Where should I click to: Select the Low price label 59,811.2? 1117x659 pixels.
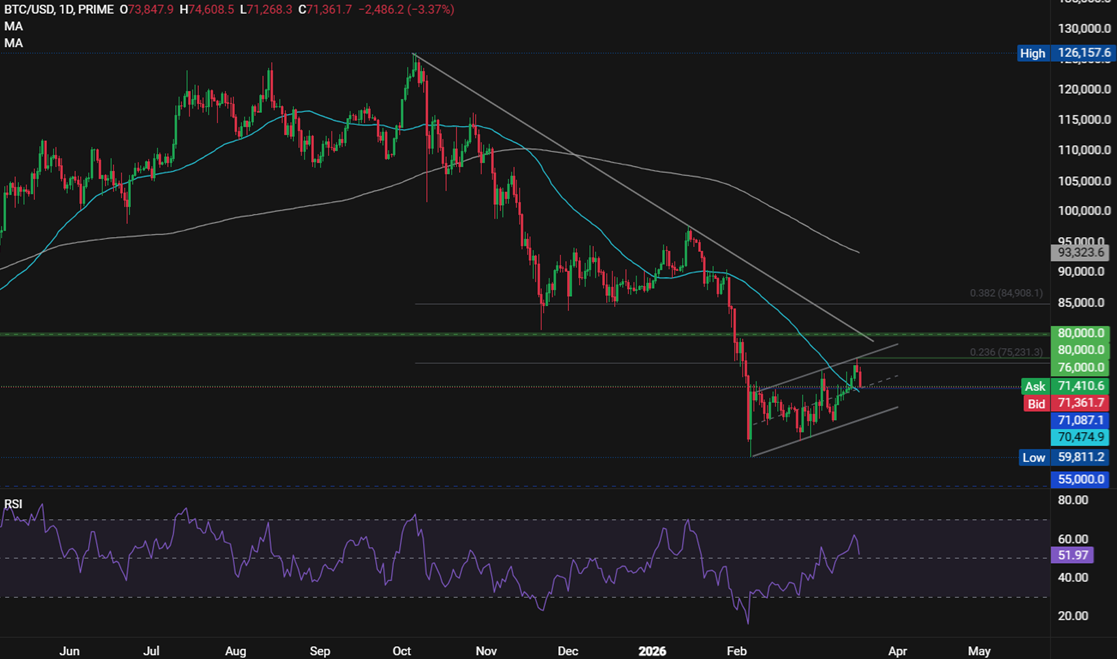click(1063, 457)
